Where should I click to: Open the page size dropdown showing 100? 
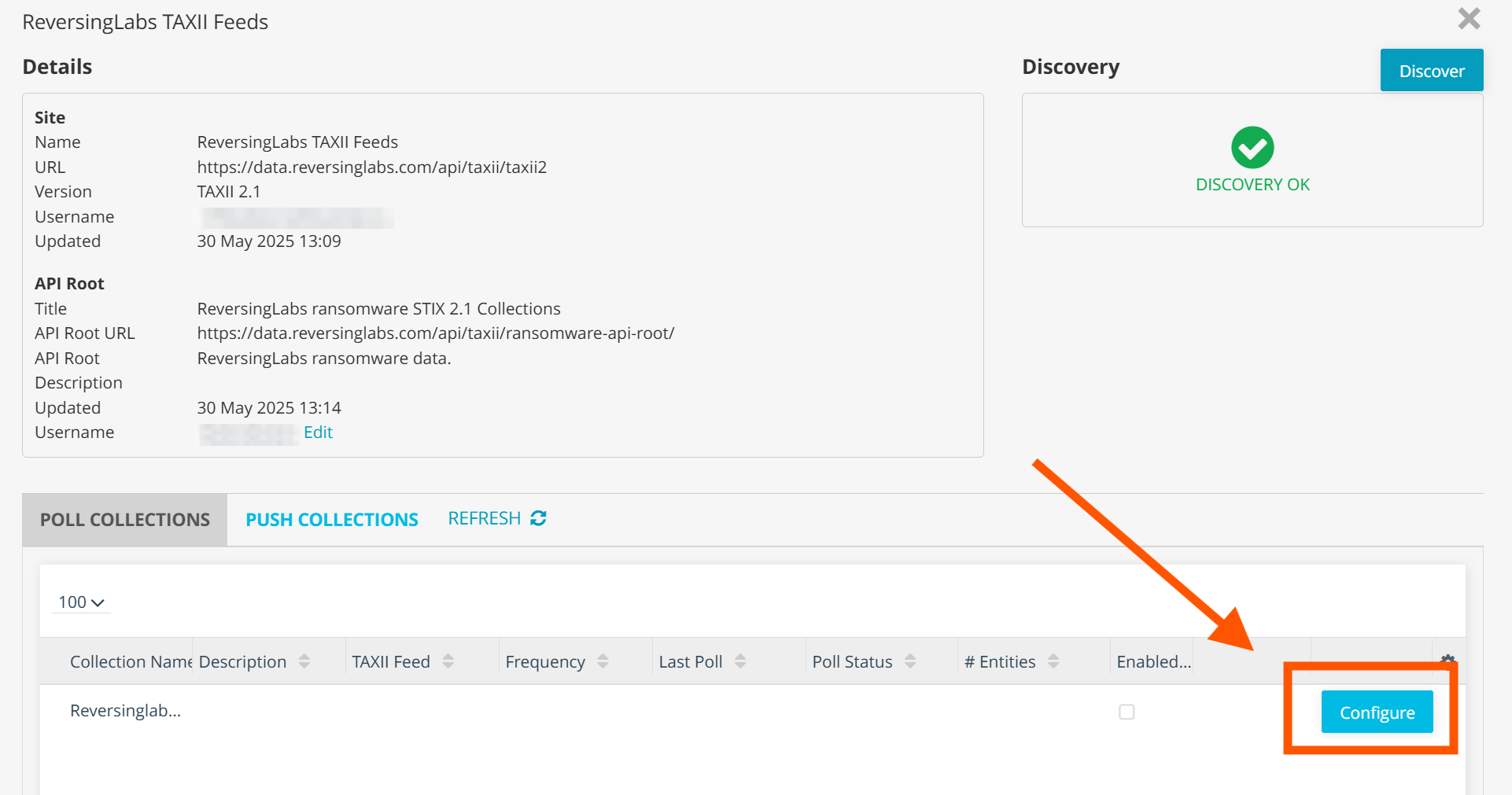[x=79, y=602]
